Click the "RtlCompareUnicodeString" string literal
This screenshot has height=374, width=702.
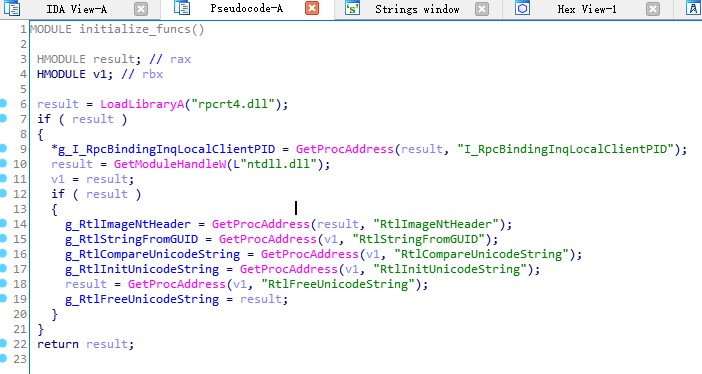(482, 254)
